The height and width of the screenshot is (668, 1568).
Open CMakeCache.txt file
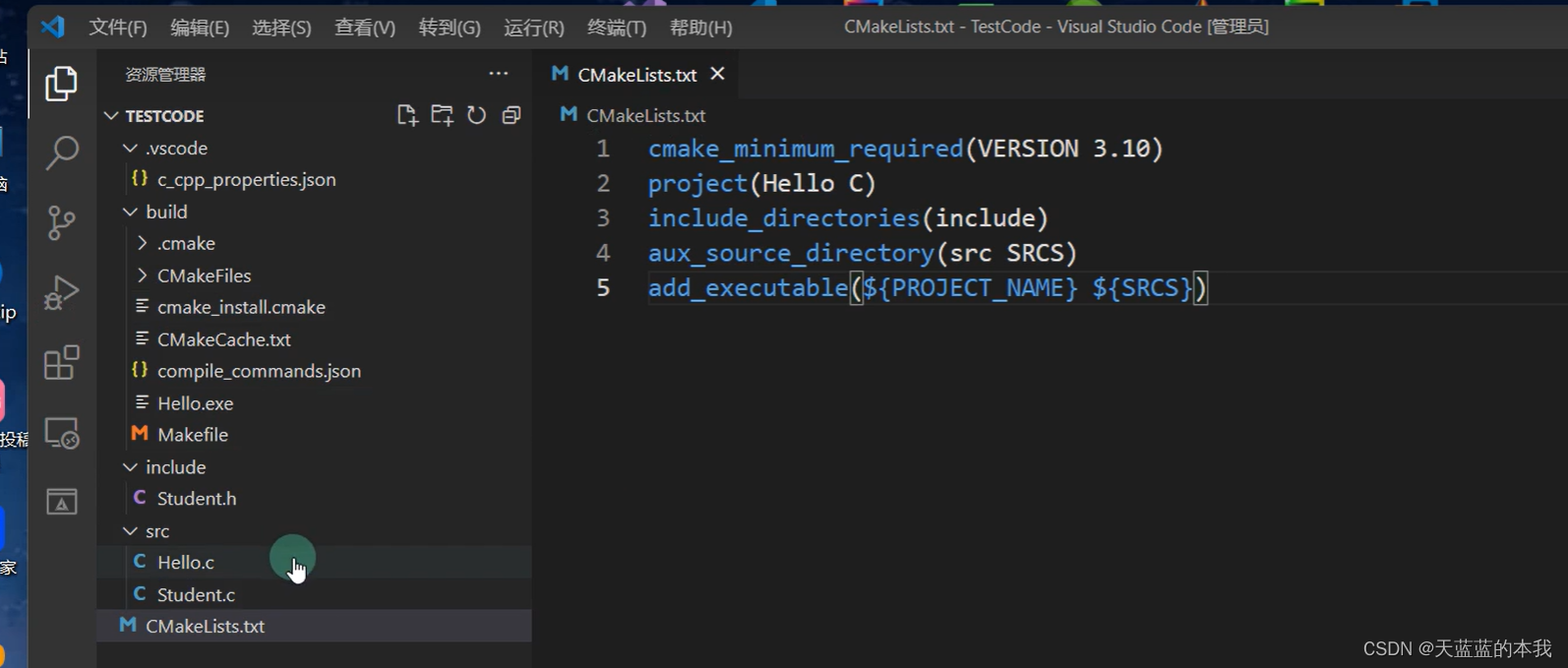[x=223, y=339]
